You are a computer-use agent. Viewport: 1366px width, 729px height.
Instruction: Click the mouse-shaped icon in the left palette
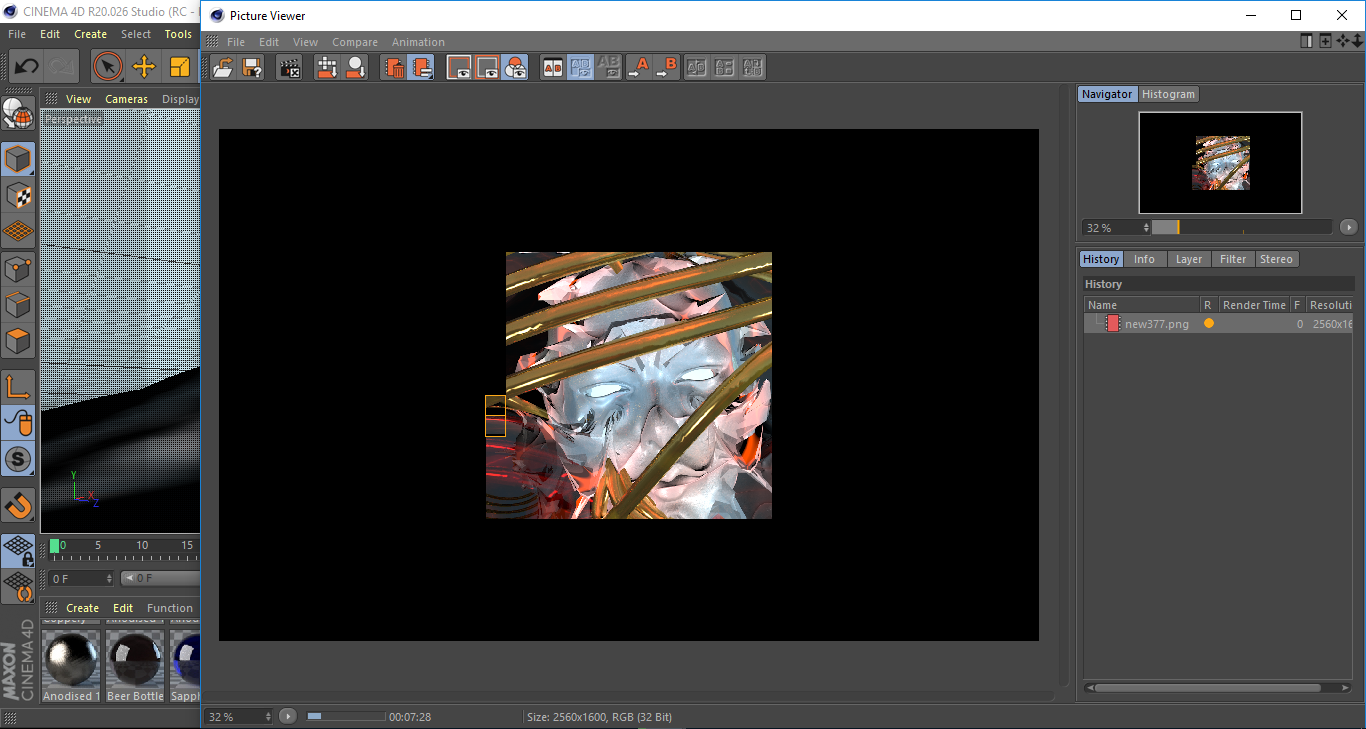(18, 423)
